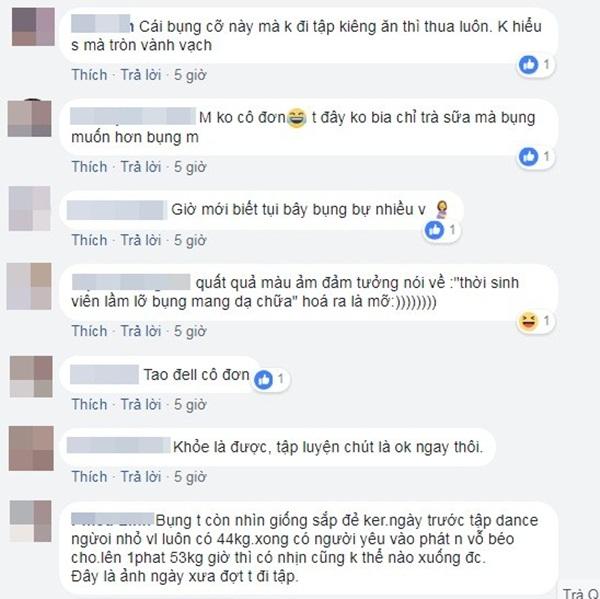The image size is (600, 599).
Task: Click Trả lời under 'Khỏe là được' comment
Action: tap(141, 477)
